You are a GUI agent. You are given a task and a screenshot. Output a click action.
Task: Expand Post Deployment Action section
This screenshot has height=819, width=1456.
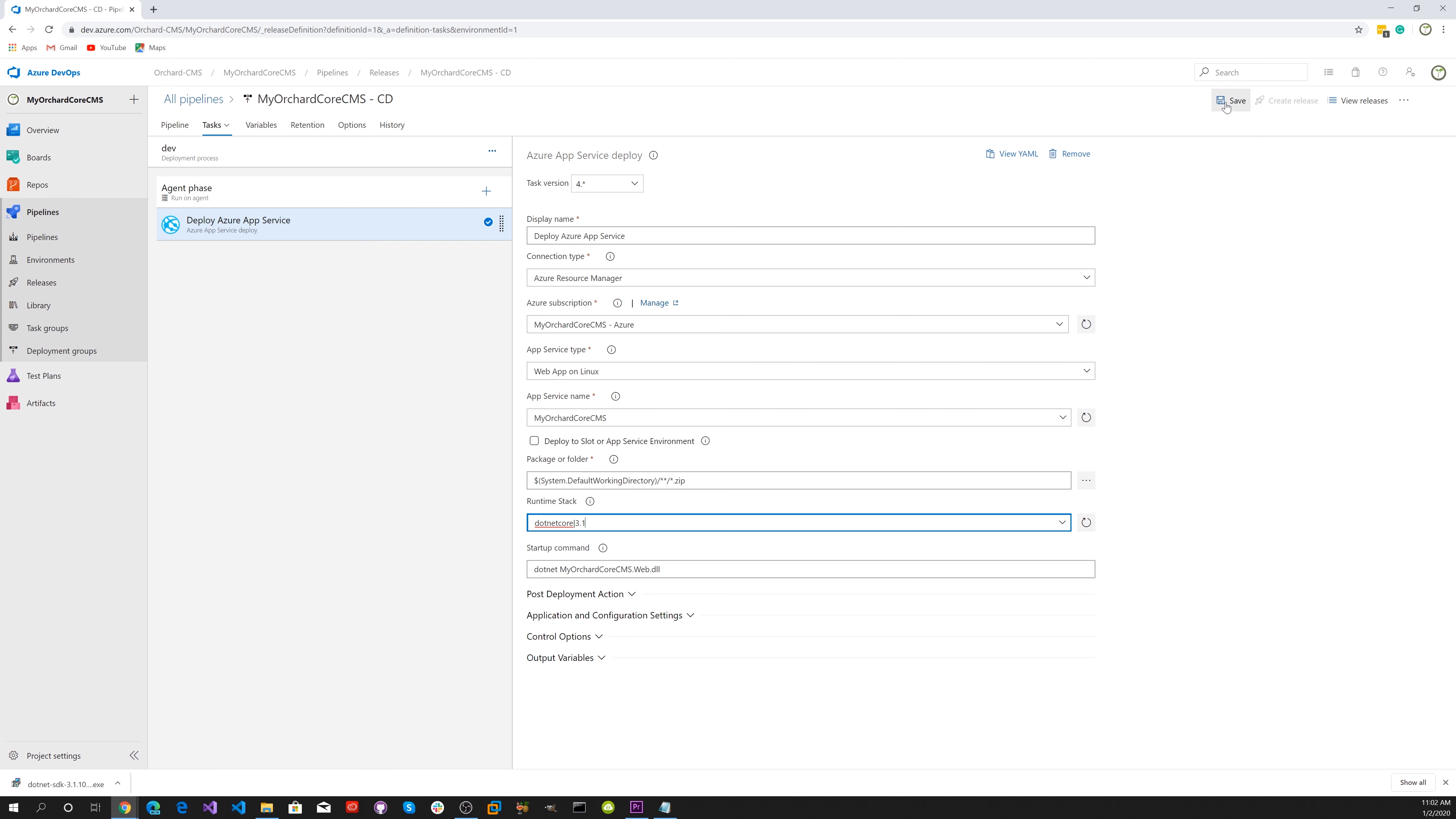581,594
